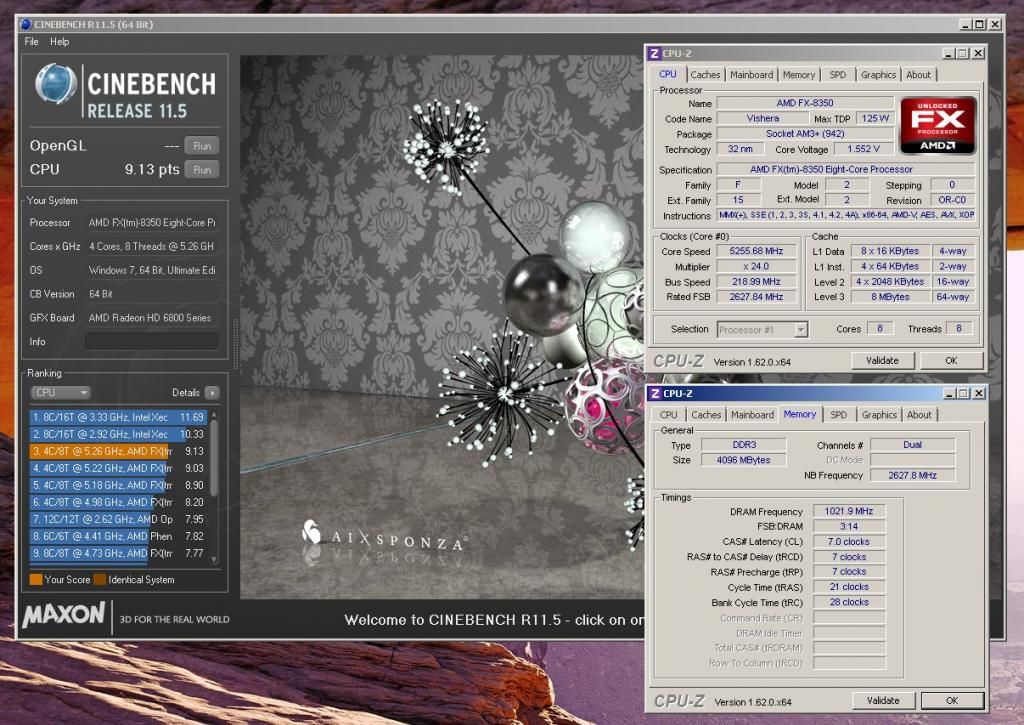Select the About tab in lower CPU-Z
The image size is (1024, 725).
[x=919, y=415]
